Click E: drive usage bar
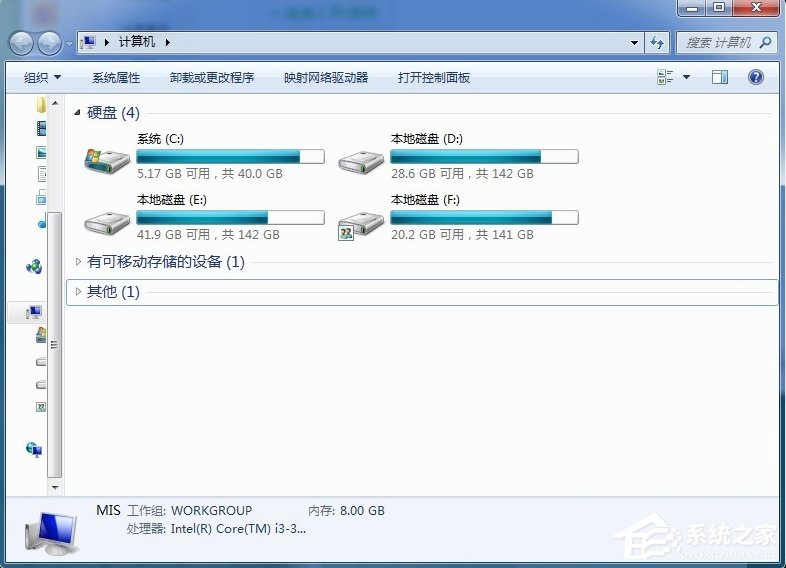786x568 pixels. tap(231, 218)
